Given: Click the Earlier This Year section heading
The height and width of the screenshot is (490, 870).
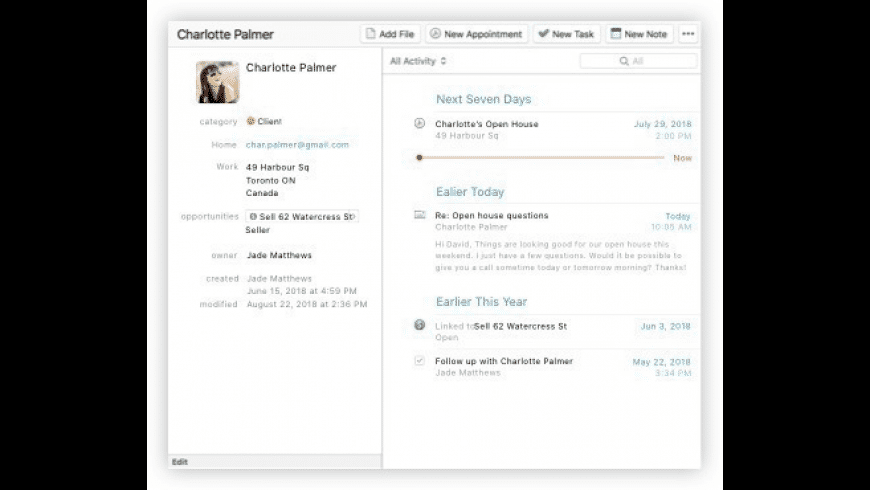Looking at the screenshot, I should click(481, 302).
